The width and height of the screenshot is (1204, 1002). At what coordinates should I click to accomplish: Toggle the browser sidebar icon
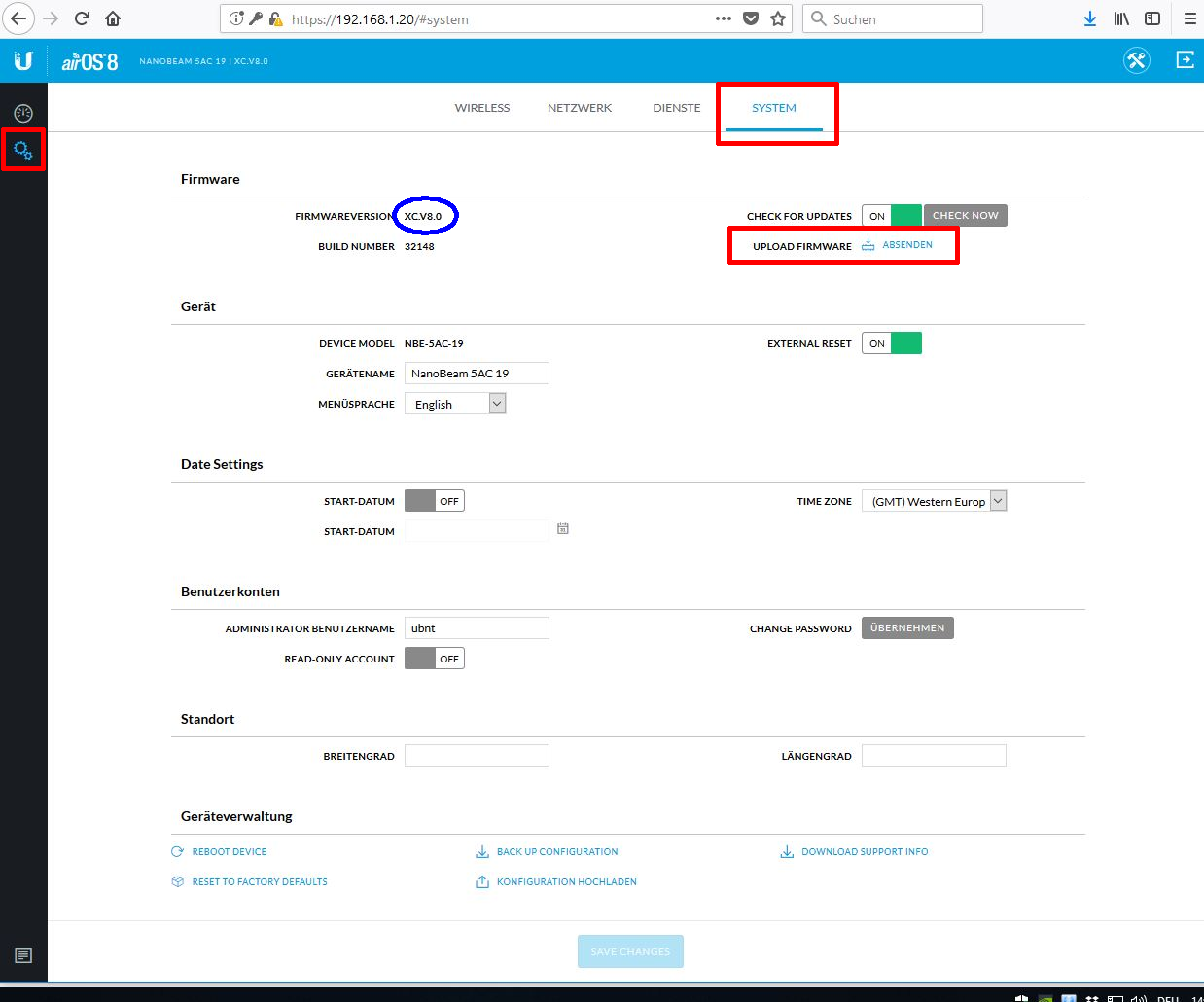click(x=1152, y=18)
